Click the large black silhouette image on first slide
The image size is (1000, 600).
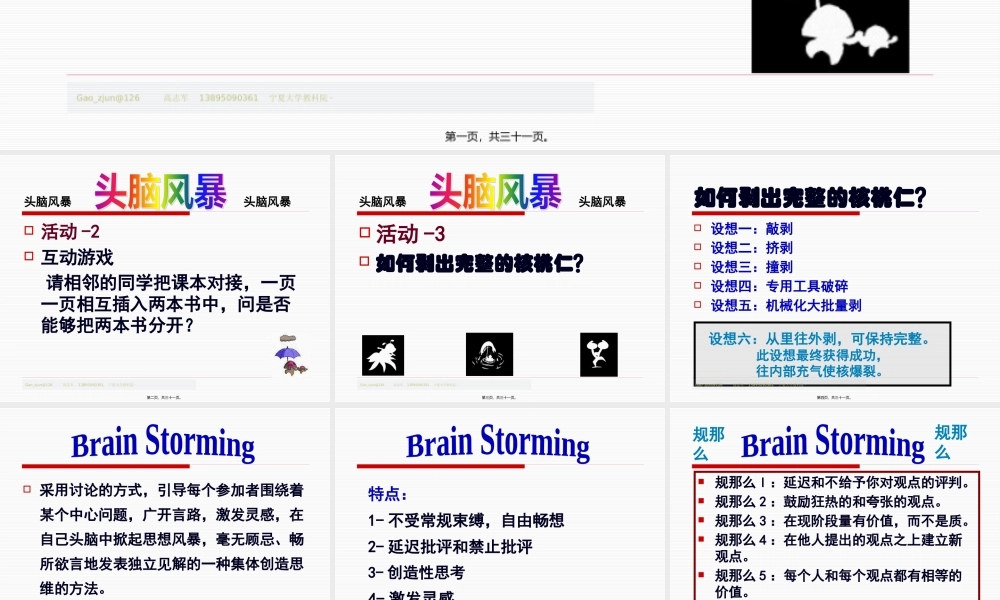pyautogui.click(x=830, y=36)
